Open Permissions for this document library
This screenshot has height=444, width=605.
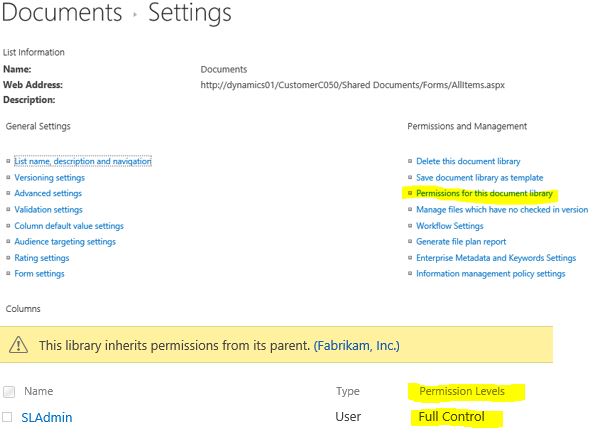point(484,193)
